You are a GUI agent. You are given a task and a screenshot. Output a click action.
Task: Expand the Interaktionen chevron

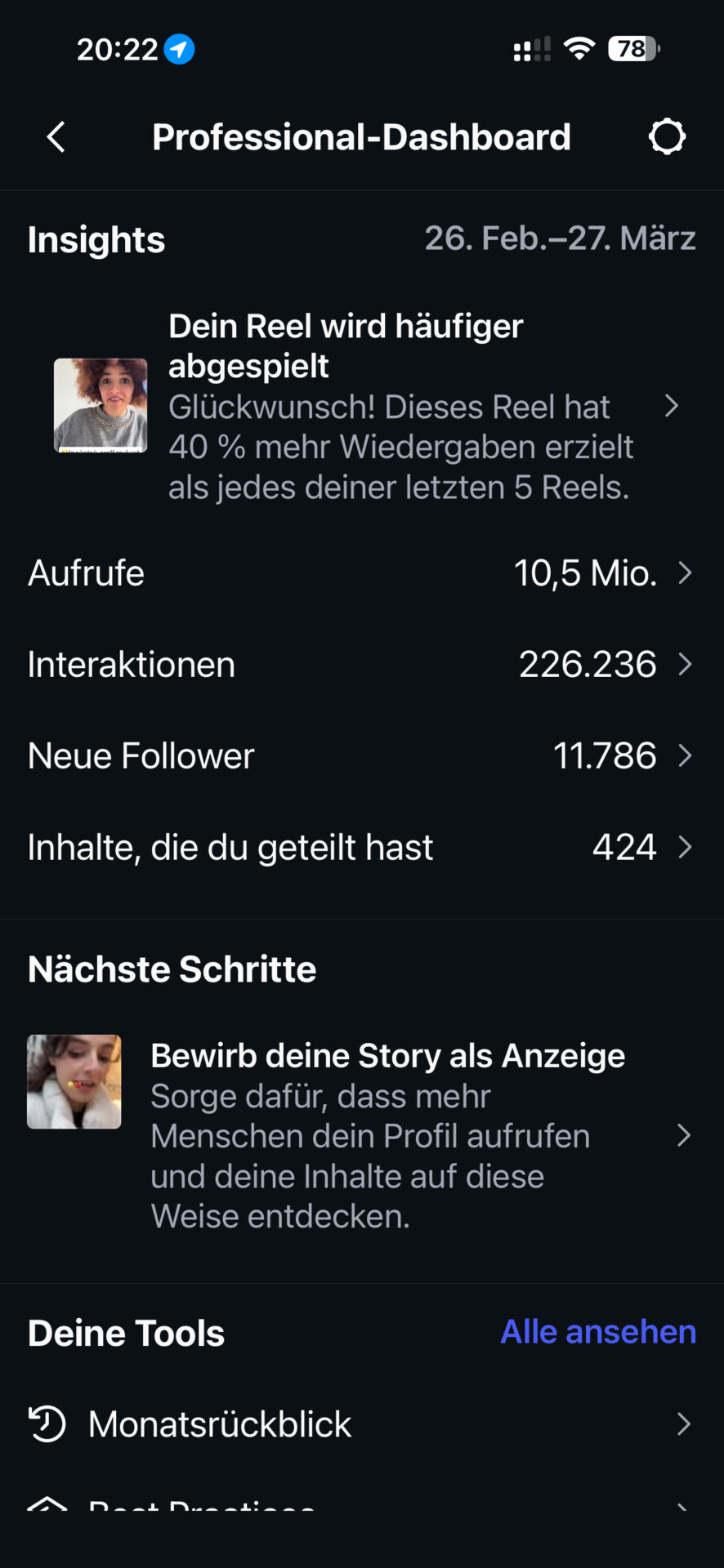click(685, 665)
